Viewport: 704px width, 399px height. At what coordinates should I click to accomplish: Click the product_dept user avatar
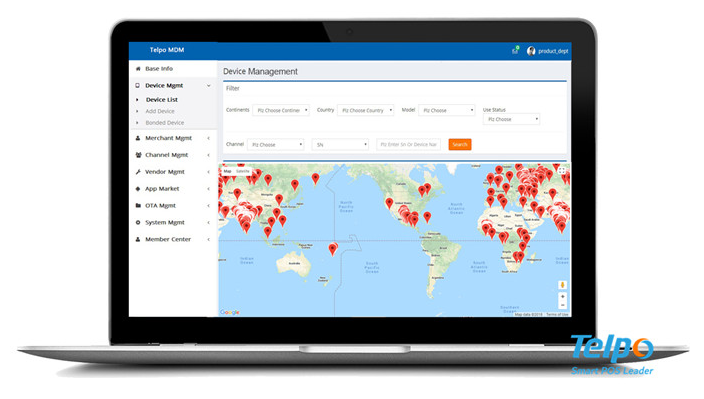coord(531,51)
